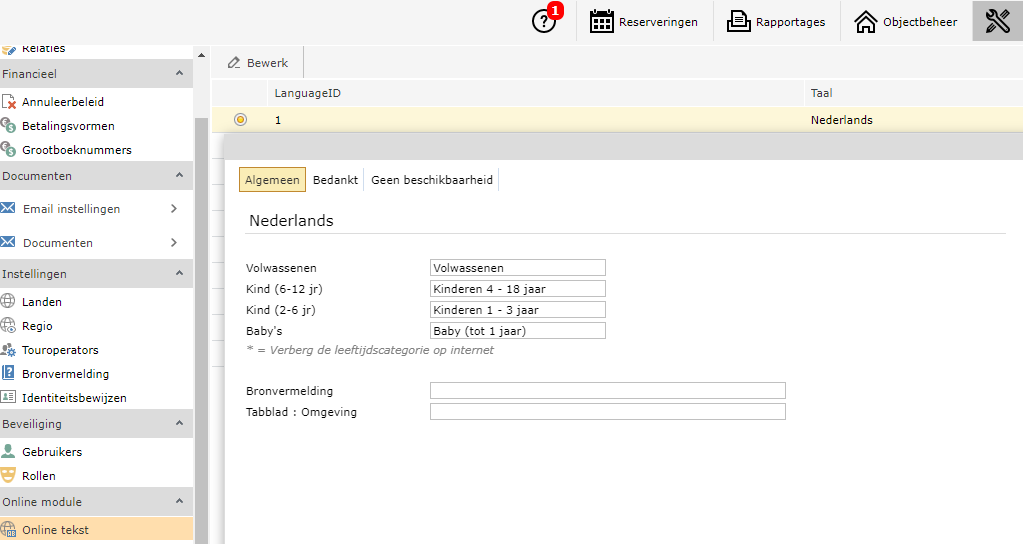Click the Betalingsvormen coin icon
This screenshot has height=544, width=1023.
[x=8, y=125]
